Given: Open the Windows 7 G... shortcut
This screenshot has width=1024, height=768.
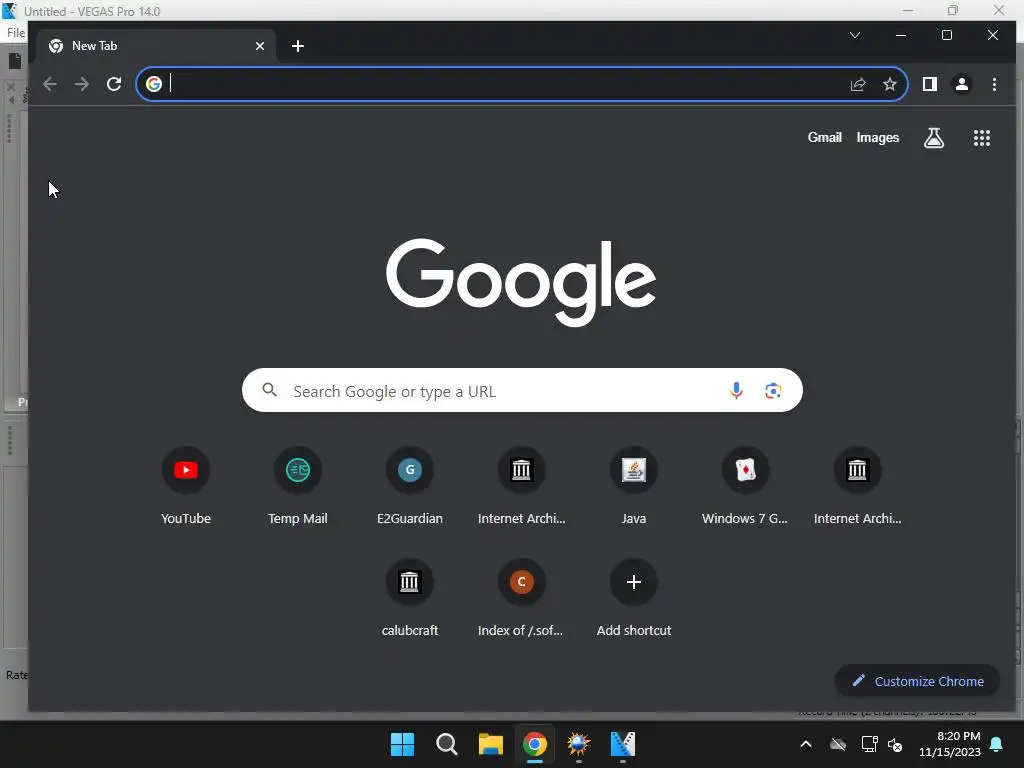Looking at the screenshot, I should [x=745, y=486].
